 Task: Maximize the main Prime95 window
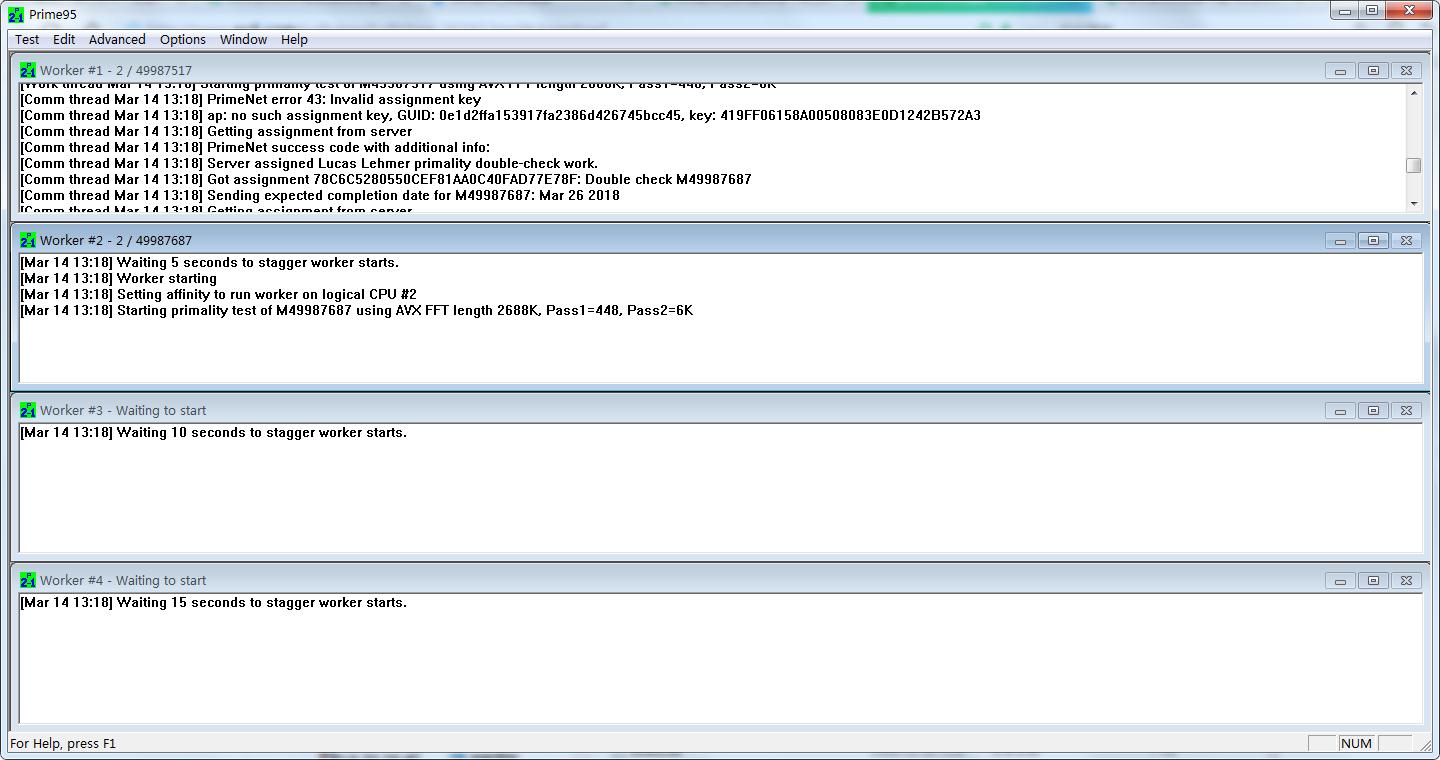1372,10
